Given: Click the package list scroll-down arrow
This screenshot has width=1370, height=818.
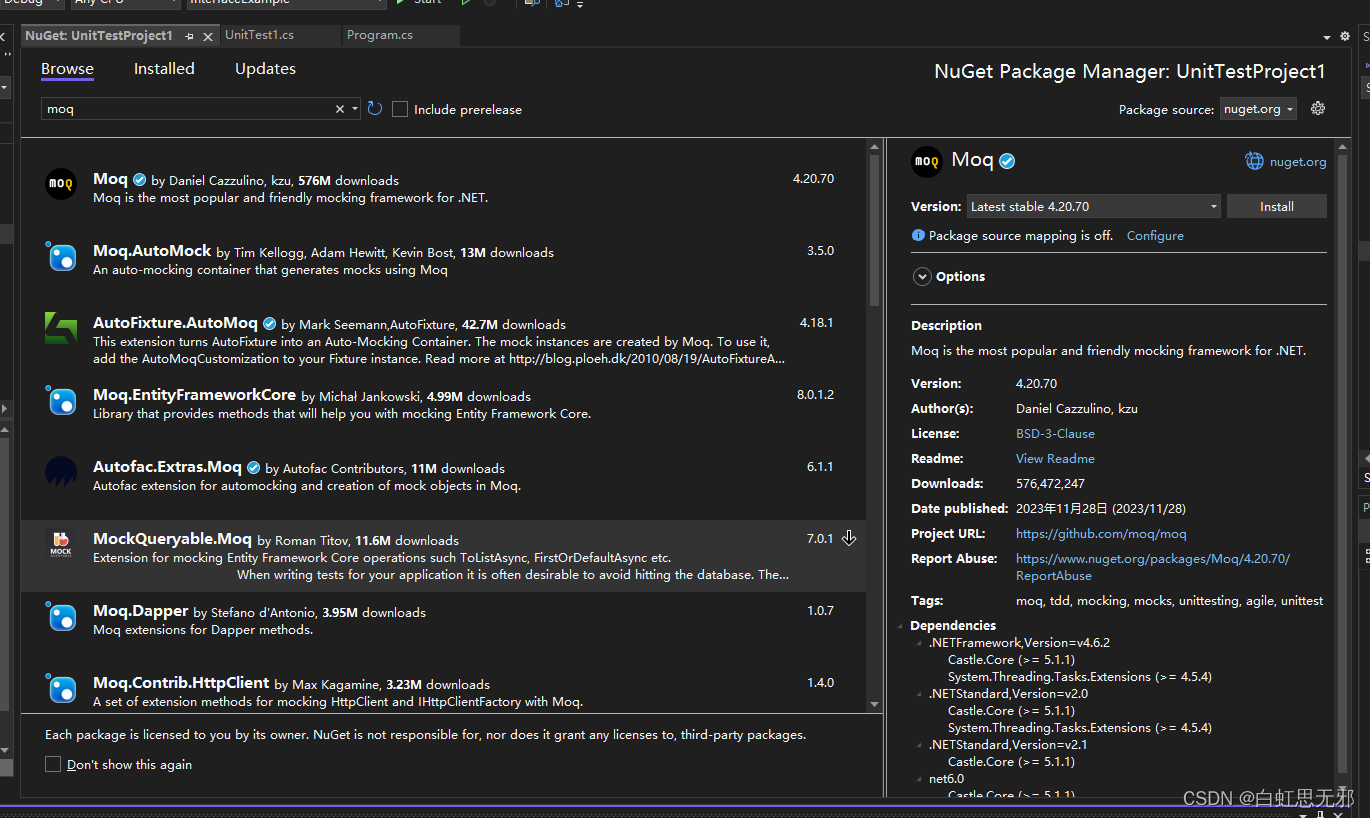Looking at the screenshot, I should [874, 704].
